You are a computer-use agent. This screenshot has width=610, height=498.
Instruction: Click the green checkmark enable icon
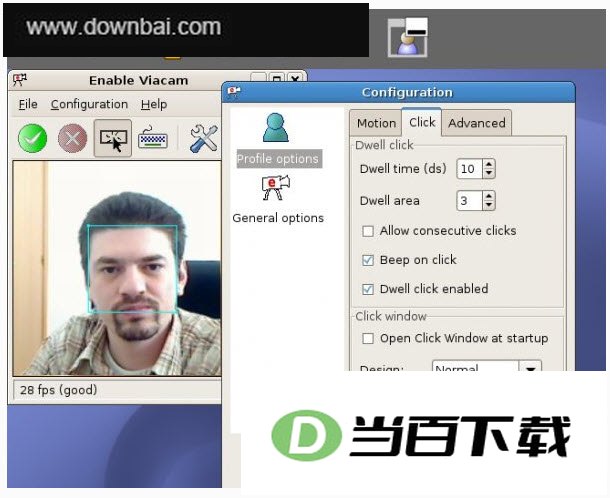33,138
